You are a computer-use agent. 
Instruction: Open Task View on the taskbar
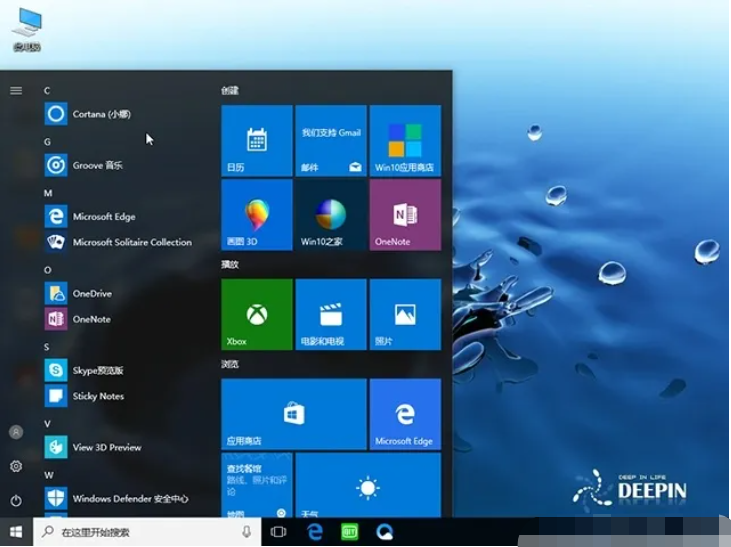tap(279, 532)
